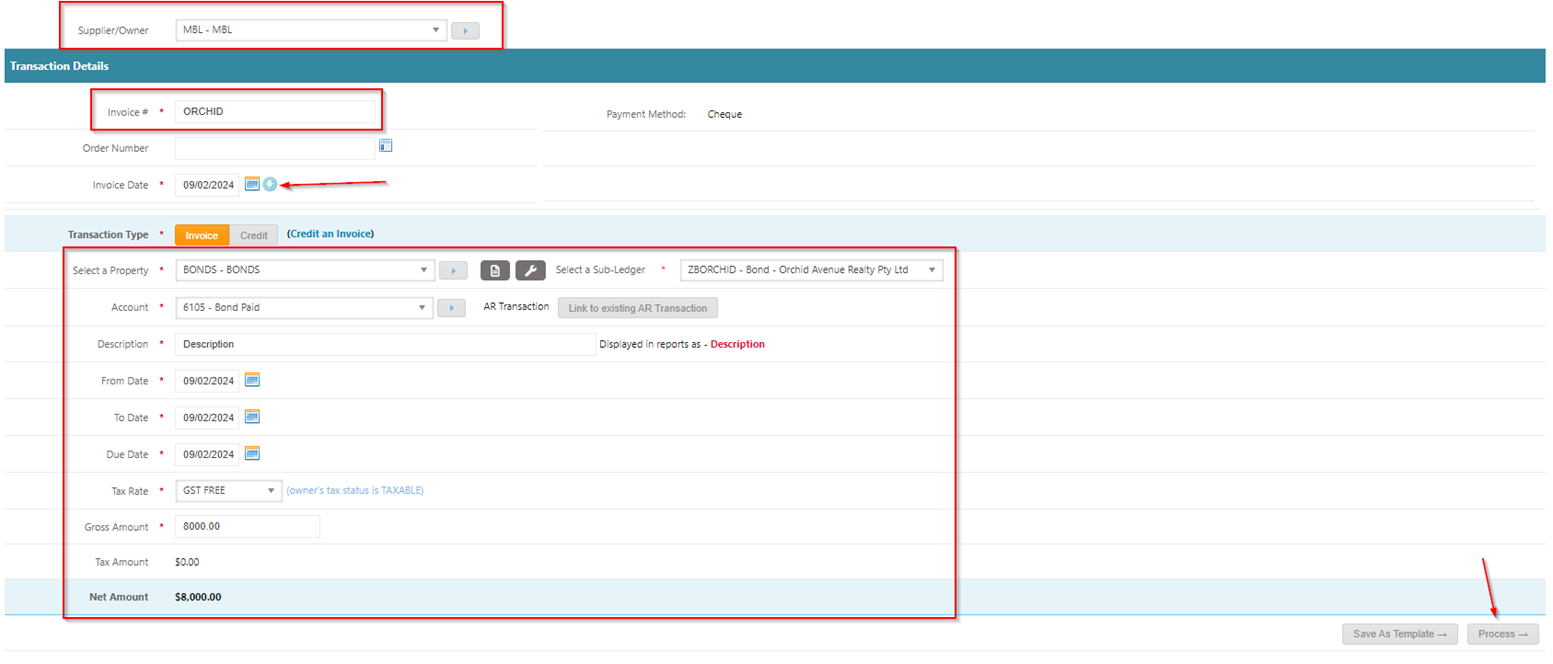Open the To Date calendar picker
Screen dimensions: 1553x664
tap(252, 417)
